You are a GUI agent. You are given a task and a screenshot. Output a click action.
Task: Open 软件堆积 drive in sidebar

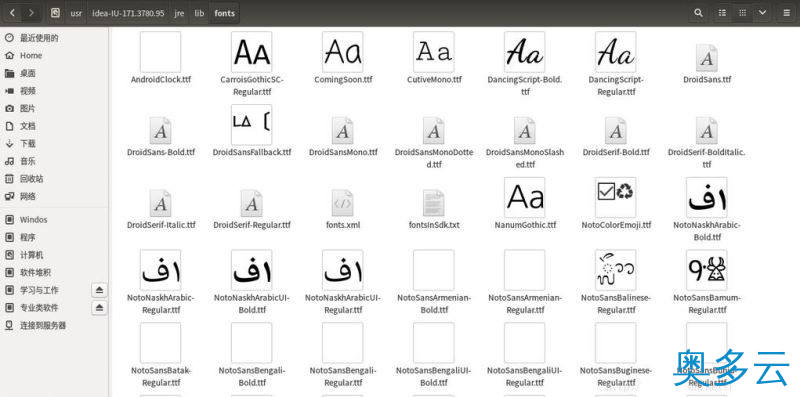pos(54,272)
